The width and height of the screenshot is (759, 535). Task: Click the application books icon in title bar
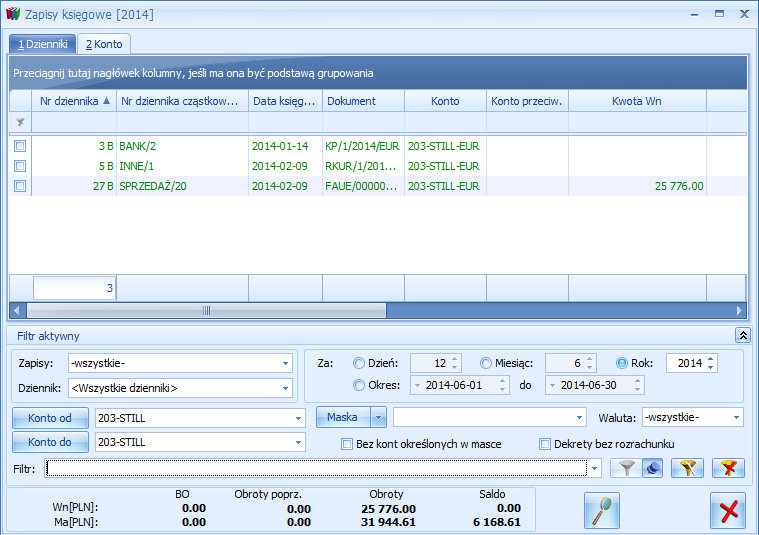(13, 14)
